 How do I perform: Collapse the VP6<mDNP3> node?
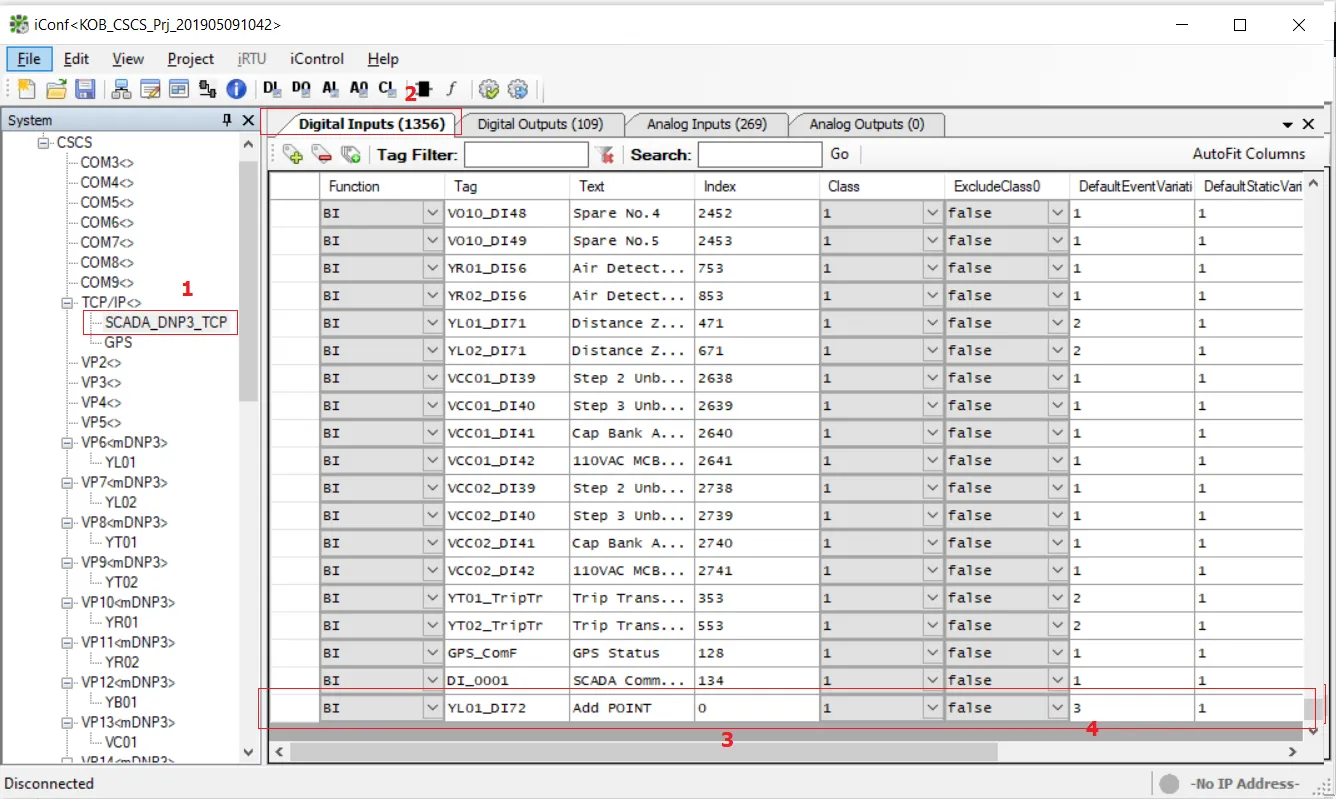point(68,442)
